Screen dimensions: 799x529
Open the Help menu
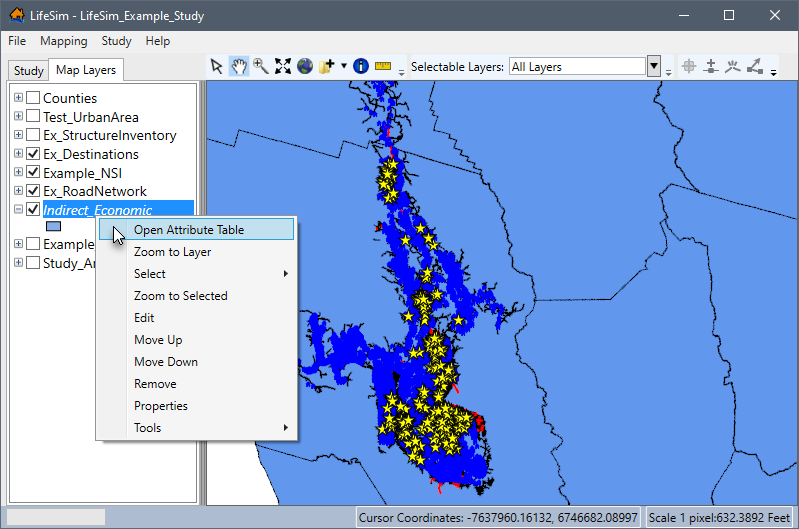[x=157, y=41]
